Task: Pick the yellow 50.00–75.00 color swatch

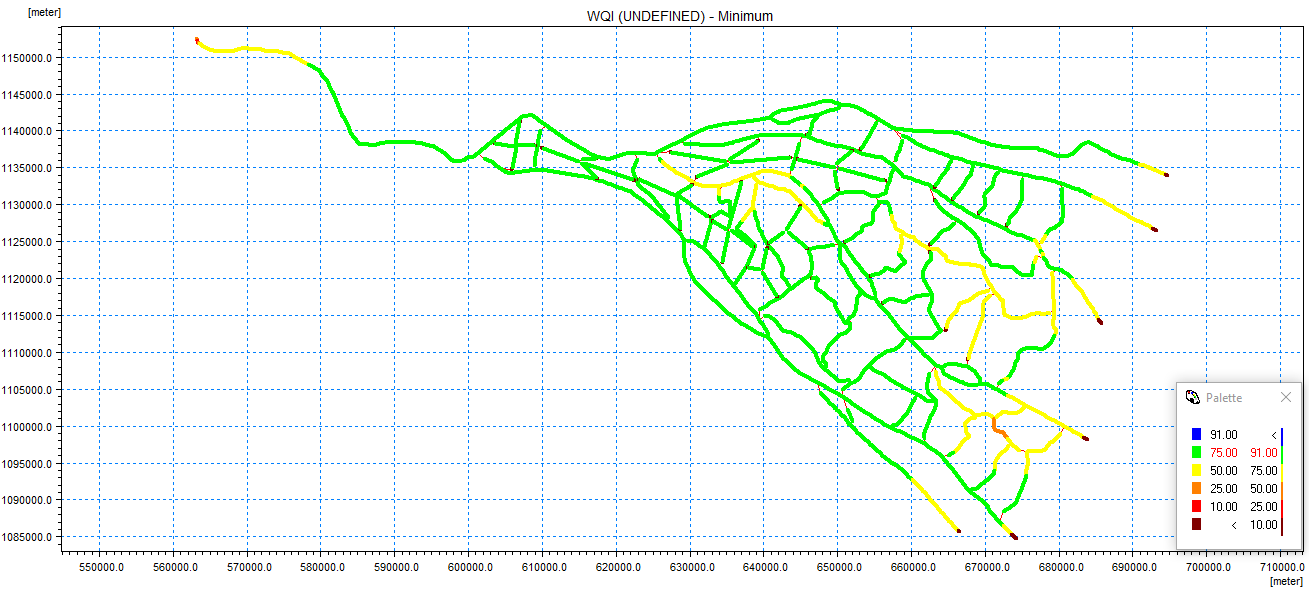Action: pos(1196,470)
